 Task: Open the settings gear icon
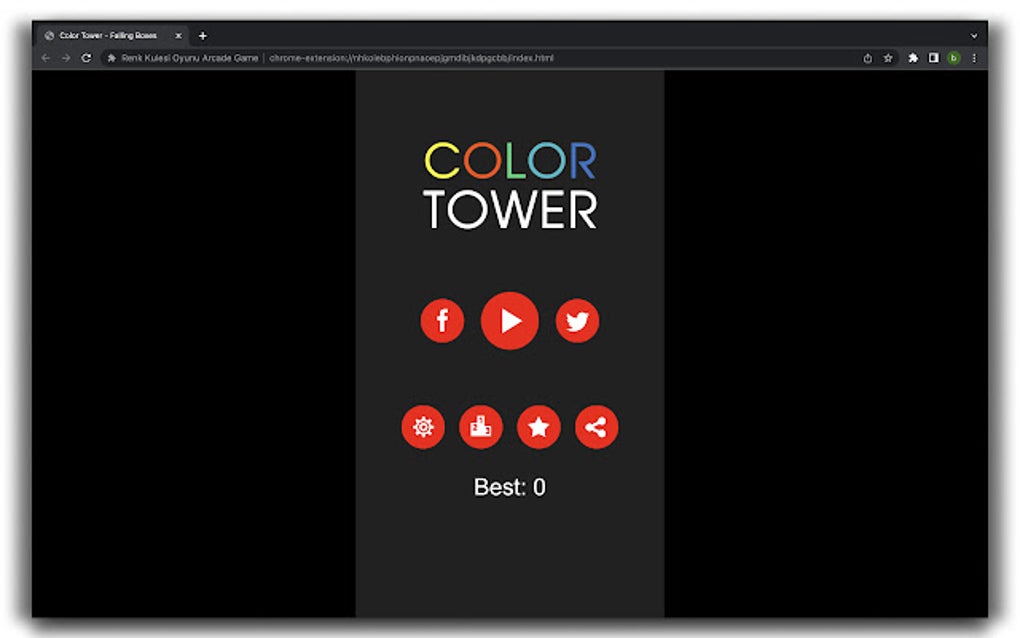click(x=424, y=427)
